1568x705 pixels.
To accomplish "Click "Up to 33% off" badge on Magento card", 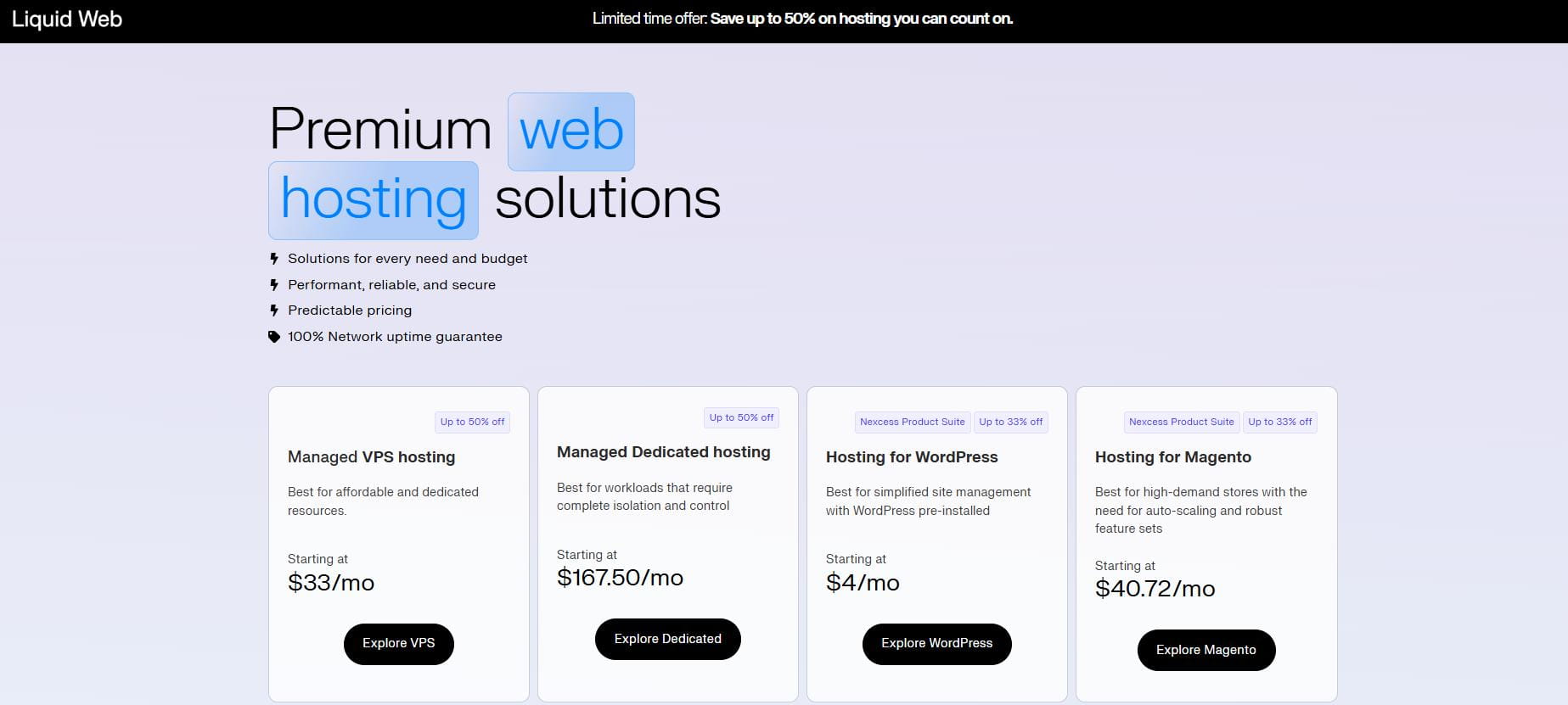I will pyautogui.click(x=1279, y=422).
